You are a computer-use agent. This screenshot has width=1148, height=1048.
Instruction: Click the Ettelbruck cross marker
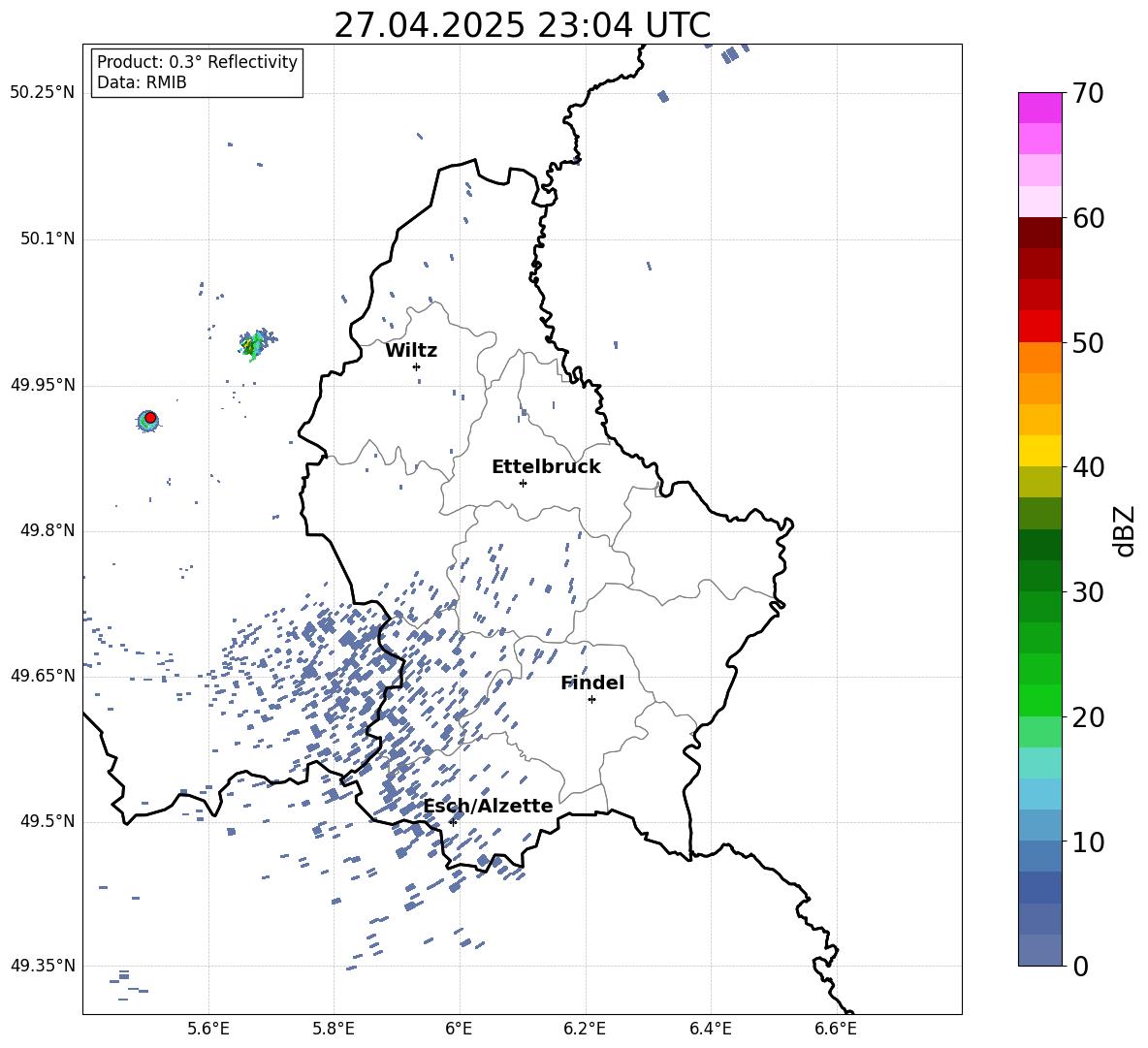tap(523, 483)
